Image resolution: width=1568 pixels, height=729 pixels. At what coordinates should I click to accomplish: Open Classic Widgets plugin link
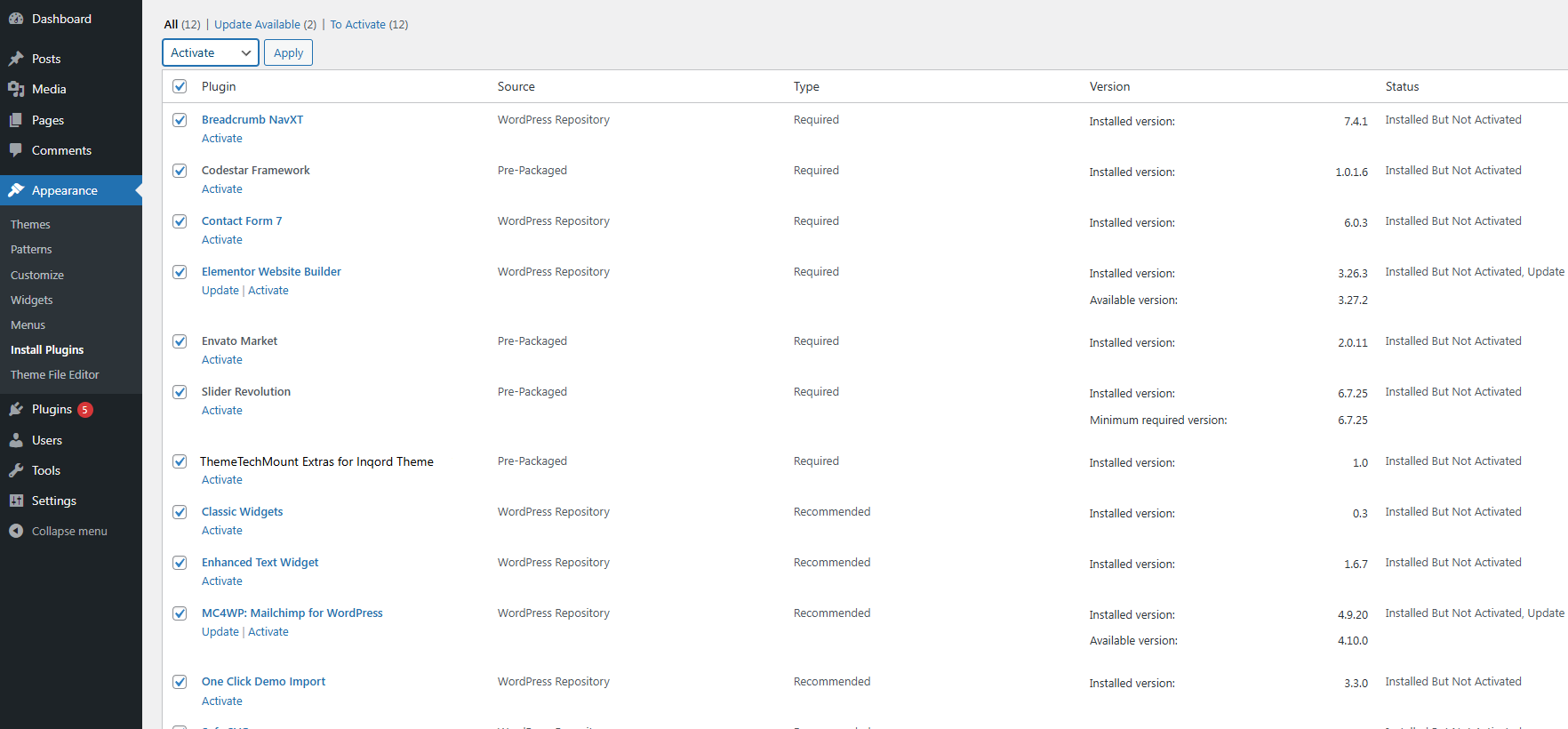tap(243, 512)
